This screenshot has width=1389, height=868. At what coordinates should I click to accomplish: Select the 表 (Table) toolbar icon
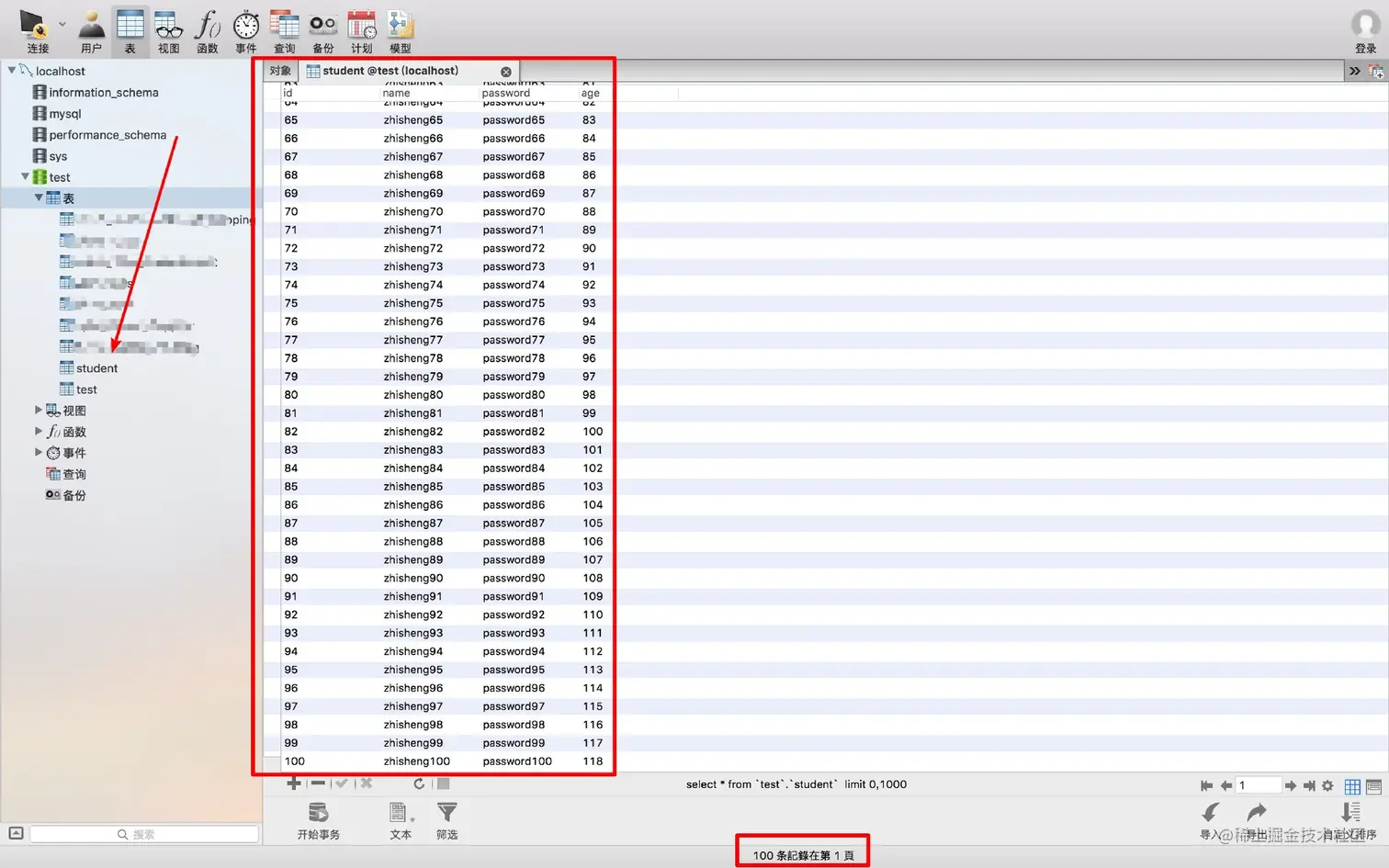tap(130, 30)
